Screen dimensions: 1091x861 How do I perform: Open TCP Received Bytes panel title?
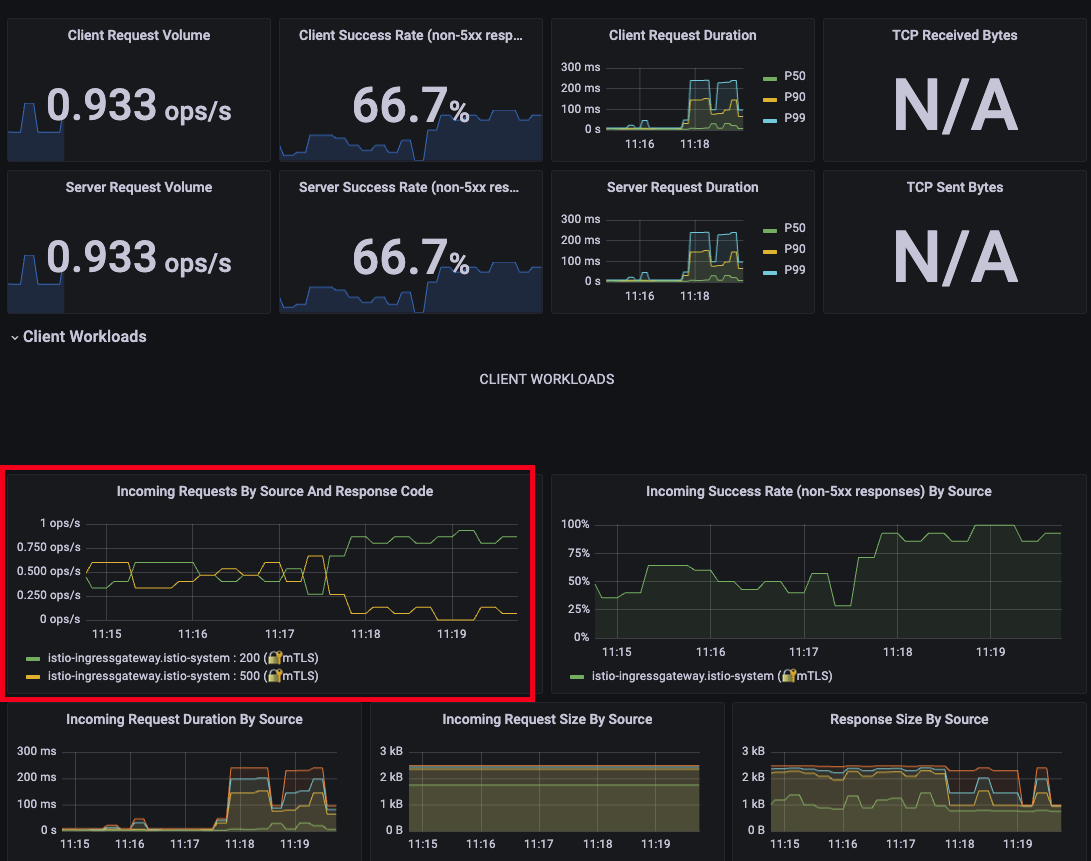[x=955, y=35]
